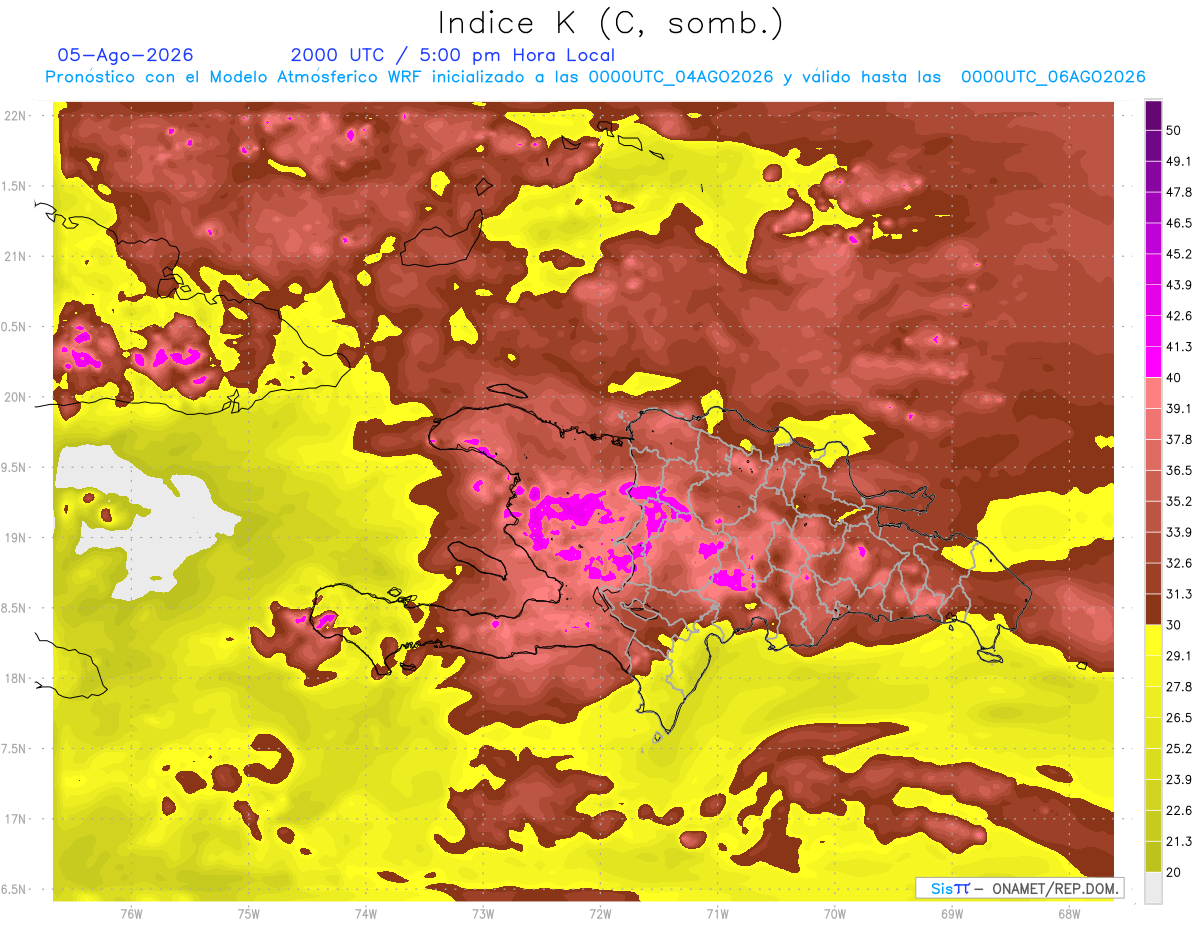Click longitude axis label "72W"
The height and width of the screenshot is (927, 1200).
(x=600, y=913)
